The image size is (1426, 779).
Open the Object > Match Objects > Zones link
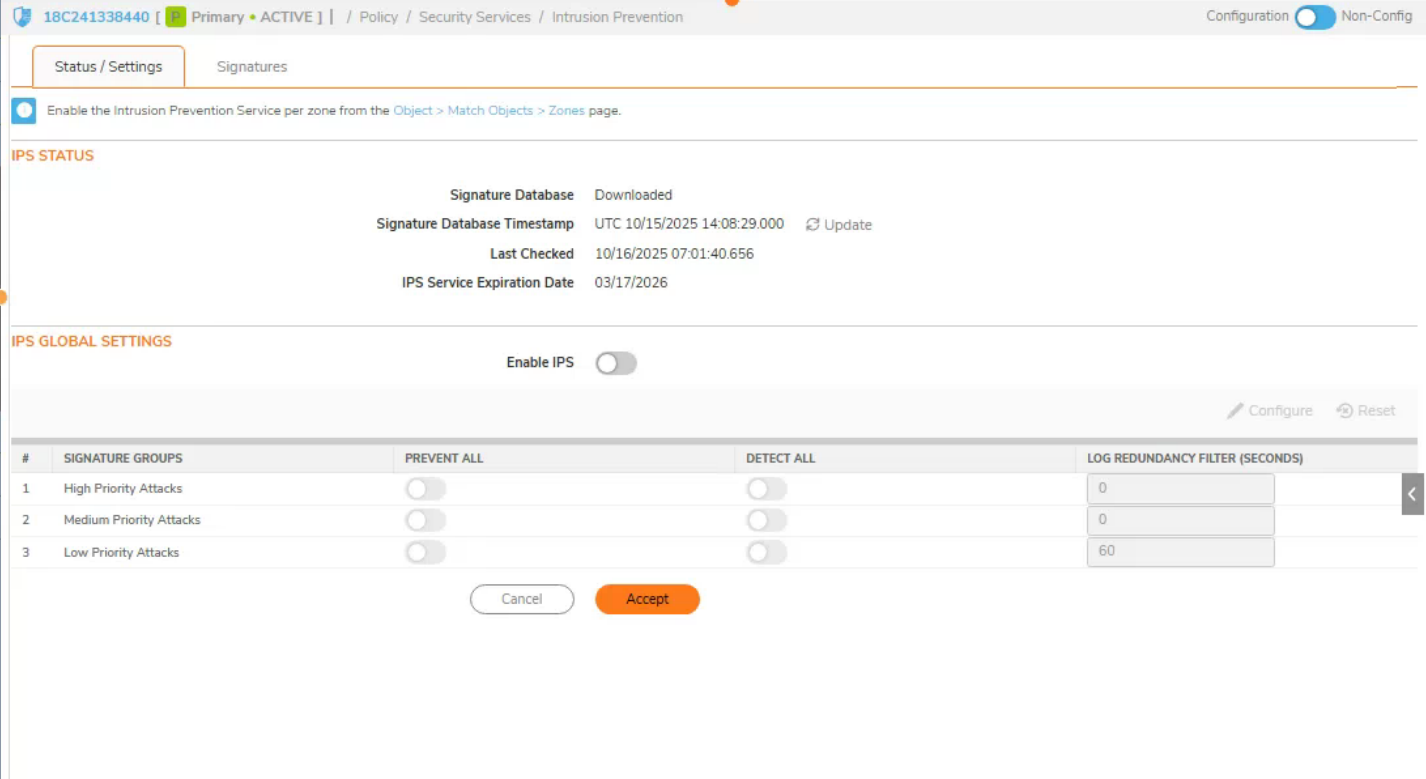[x=488, y=111]
